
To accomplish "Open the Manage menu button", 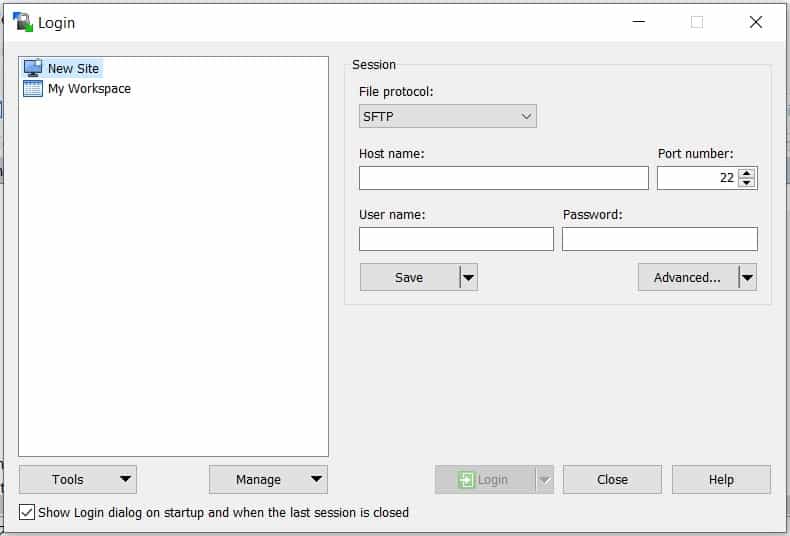I will pyautogui.click(x=268, y=480).
